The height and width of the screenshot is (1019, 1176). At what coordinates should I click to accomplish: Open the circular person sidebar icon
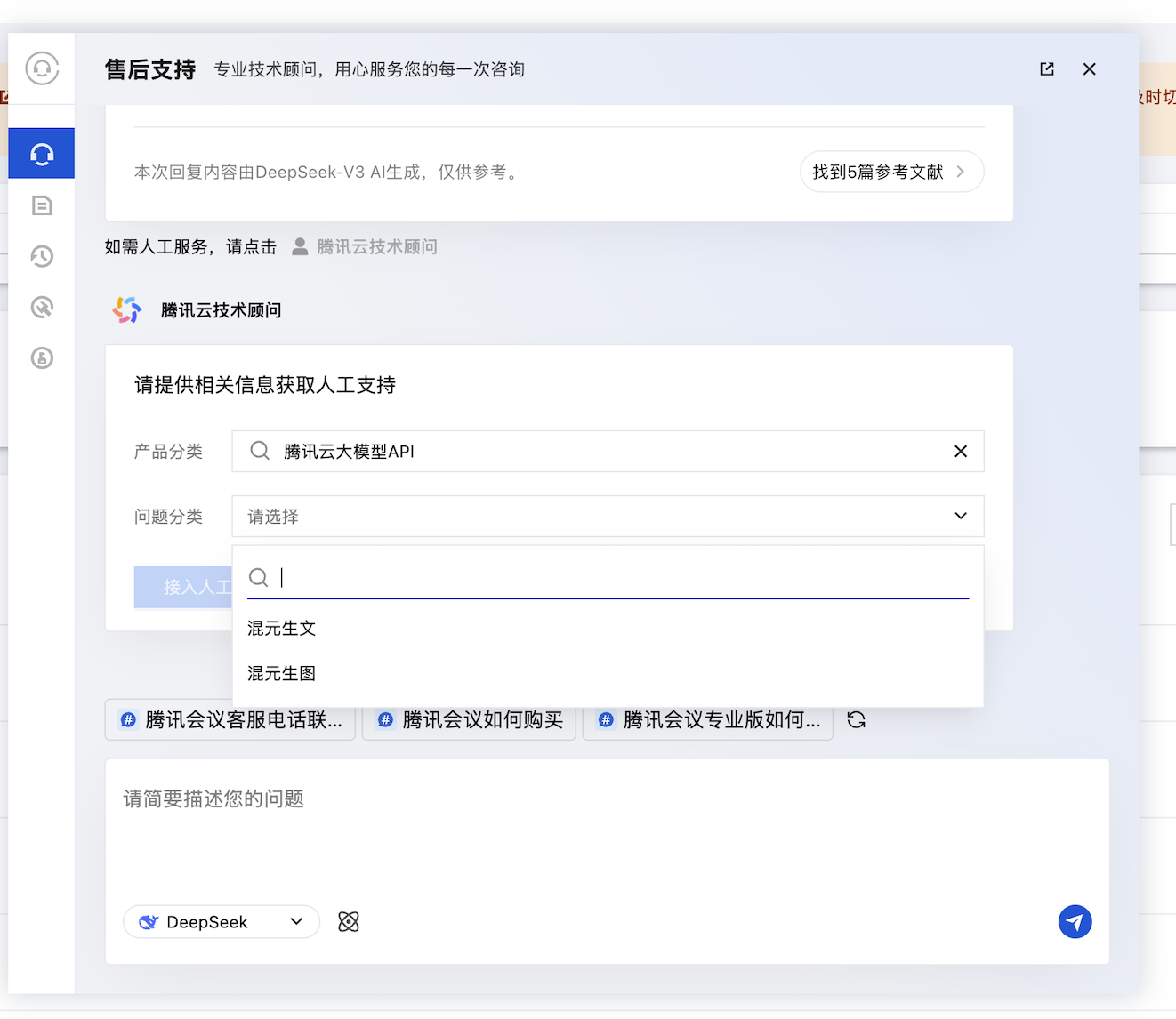42,357
